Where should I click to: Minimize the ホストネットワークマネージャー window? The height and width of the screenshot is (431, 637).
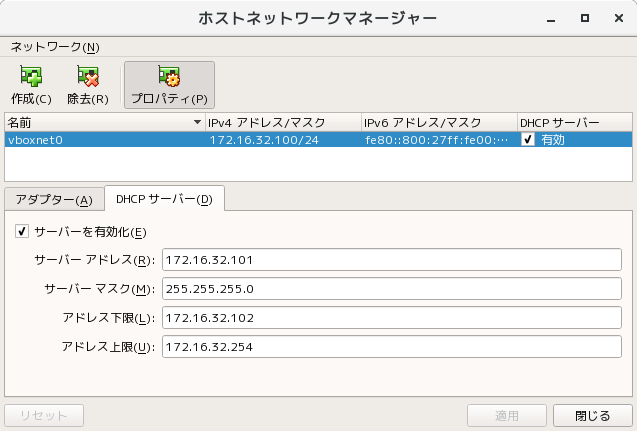click(551, 19)
